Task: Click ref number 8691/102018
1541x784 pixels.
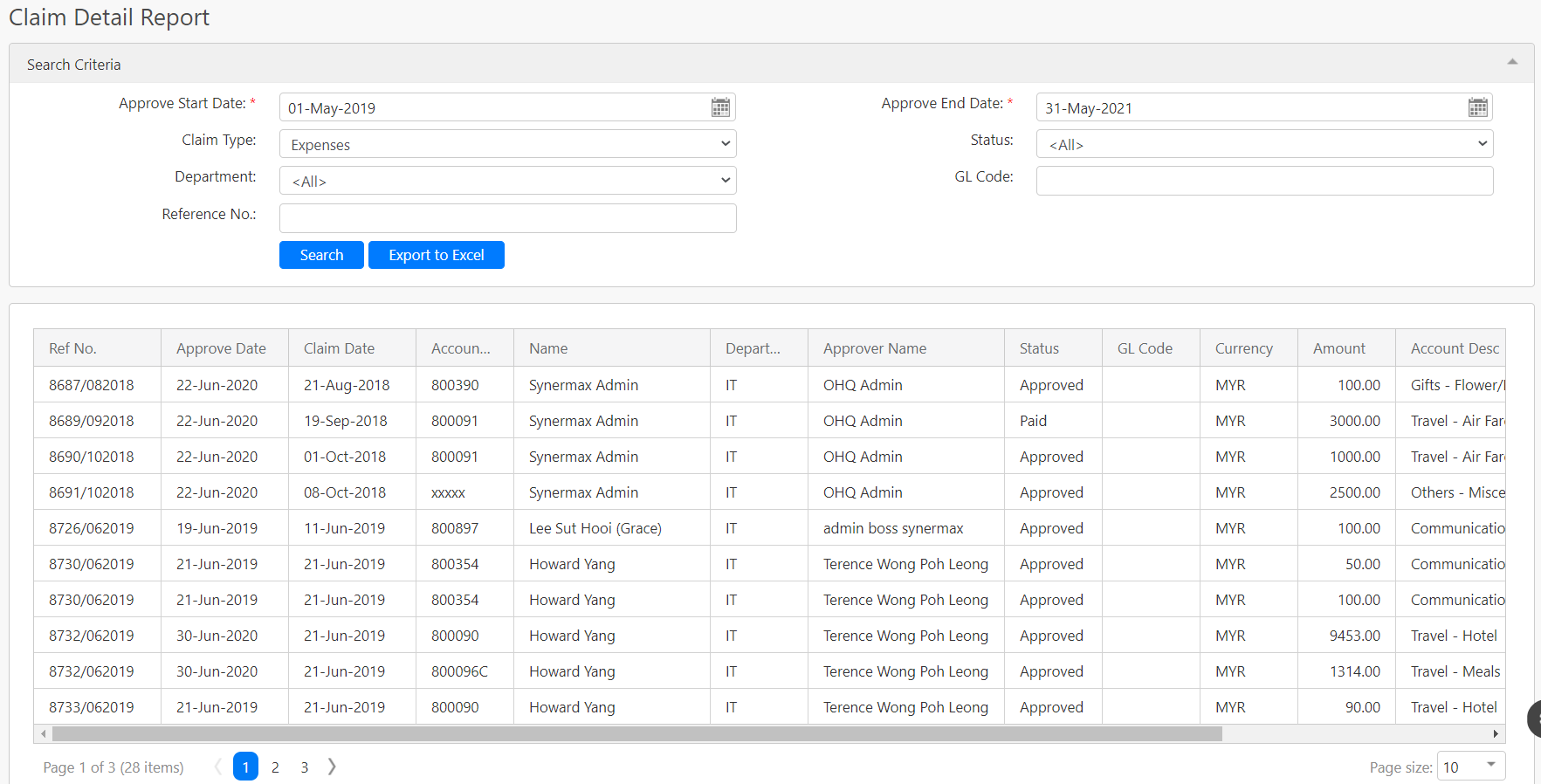Action: (x=92, y=492)
